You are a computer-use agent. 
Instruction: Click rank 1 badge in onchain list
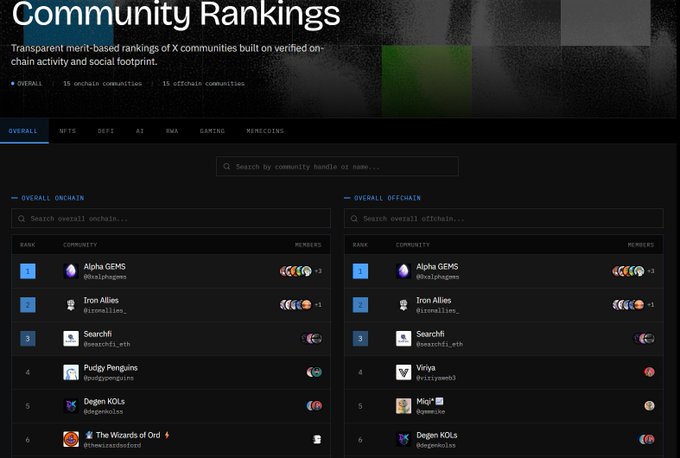[28, 271]
